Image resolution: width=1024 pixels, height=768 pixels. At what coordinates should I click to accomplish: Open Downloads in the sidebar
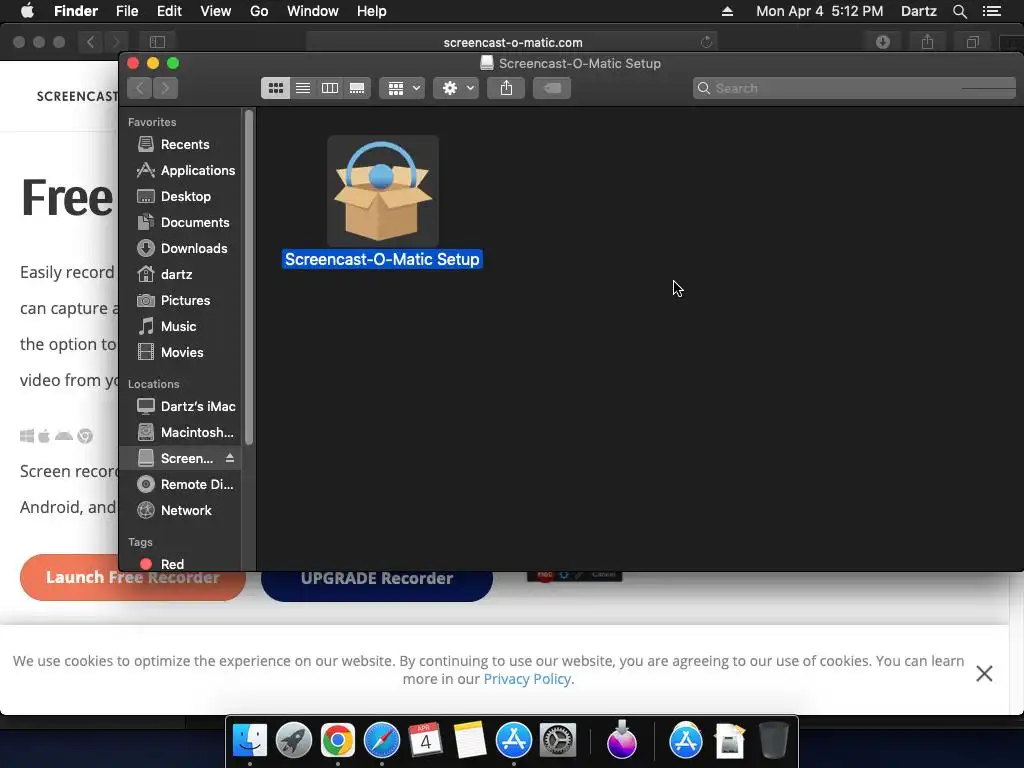pyautogui.click(x=180, y=248)
